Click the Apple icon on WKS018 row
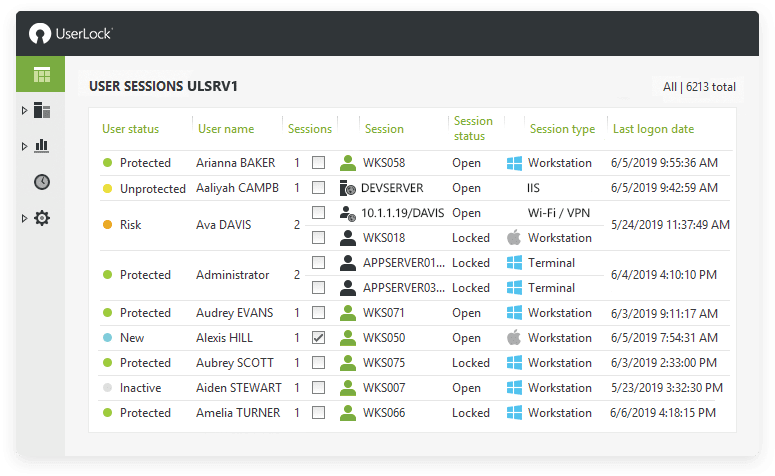The image size is (775, 476). point(514,238)
